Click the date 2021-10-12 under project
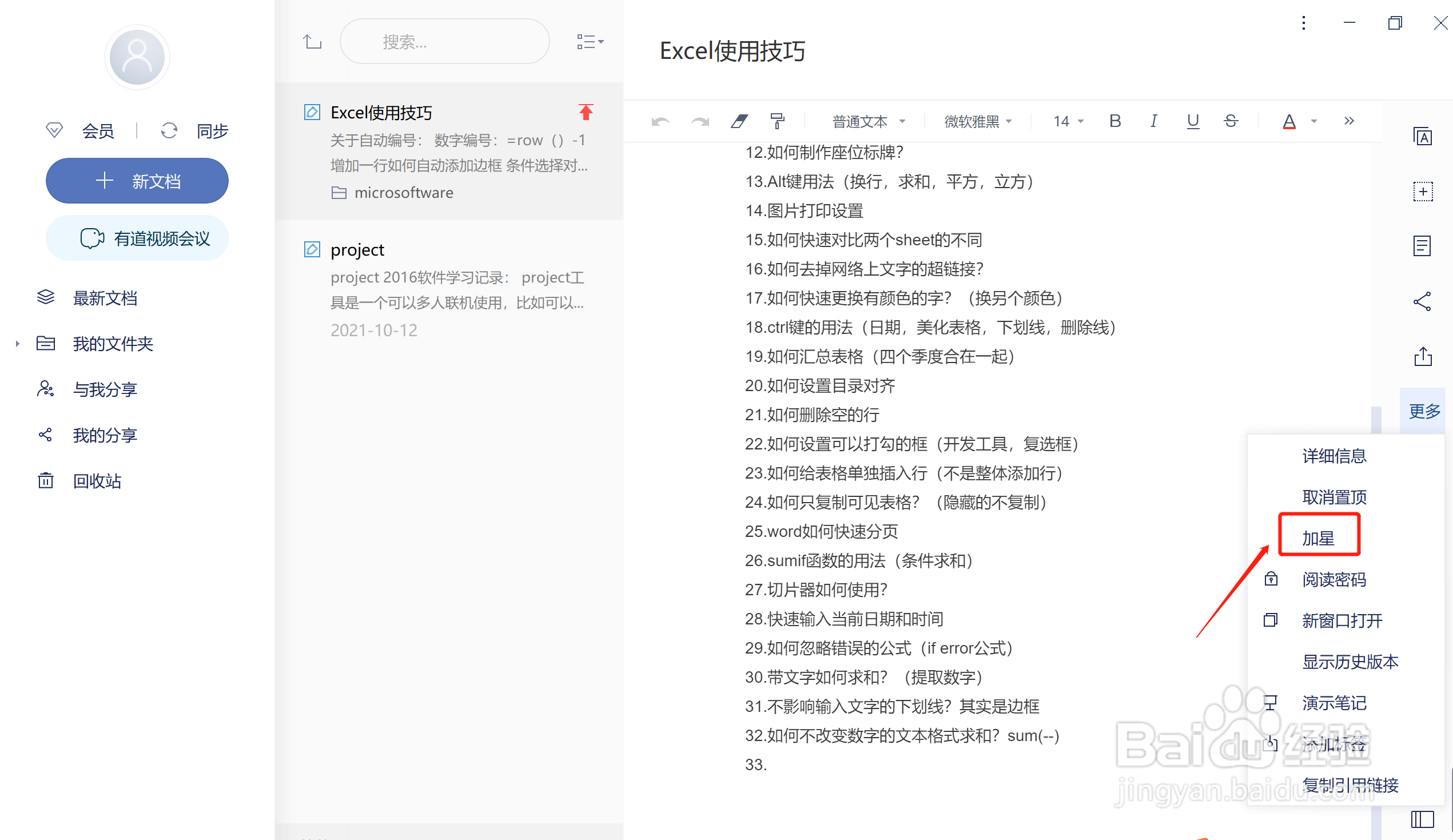The image size is (1453, 840). (373, 330)
